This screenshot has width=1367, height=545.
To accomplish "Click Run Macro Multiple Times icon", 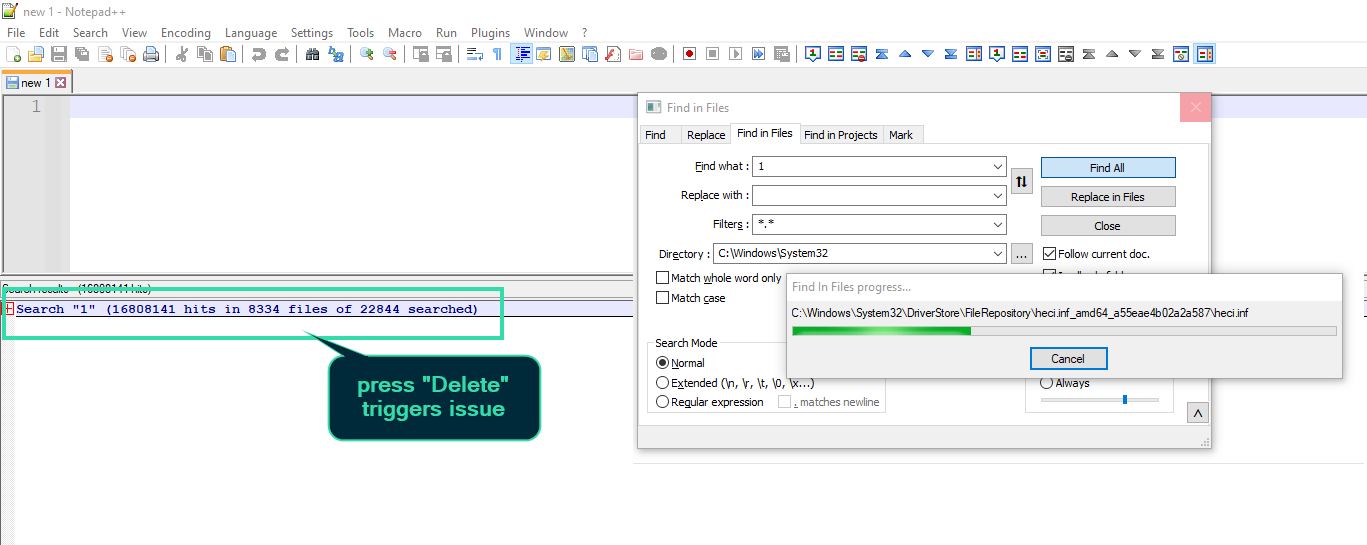I will [758, 54].
